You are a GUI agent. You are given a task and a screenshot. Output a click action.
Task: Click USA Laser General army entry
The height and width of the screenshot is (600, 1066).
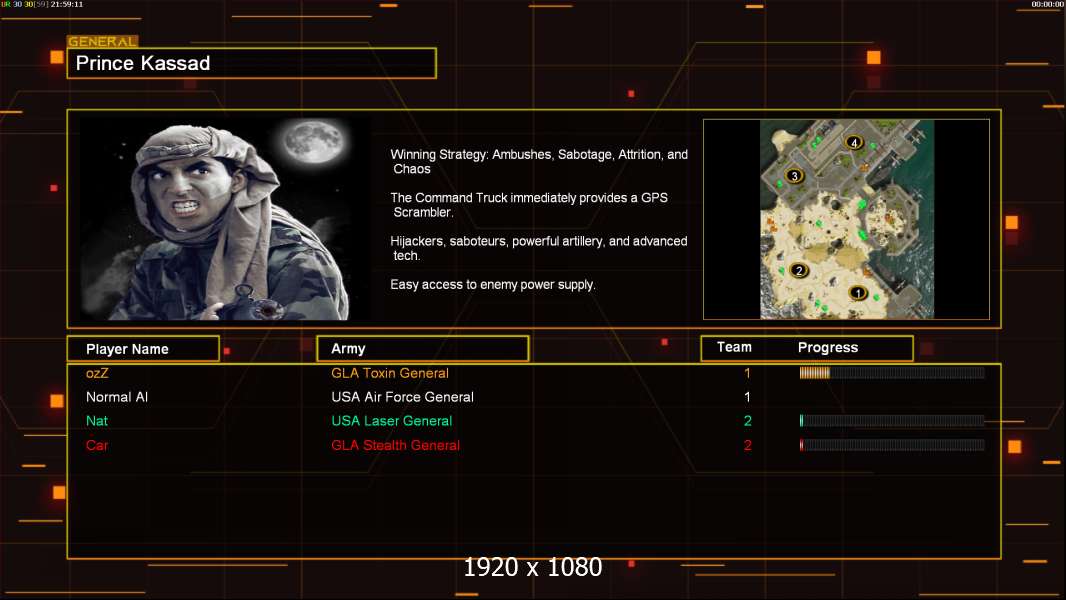tap(392, 421)
